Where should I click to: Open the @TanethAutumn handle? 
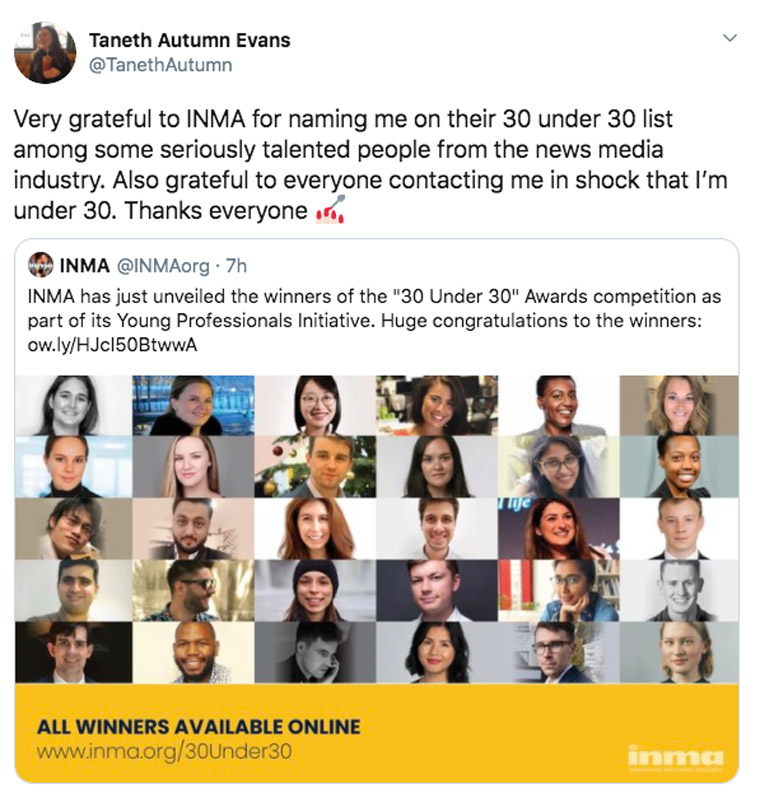pyautogui.click(x=161, y=65)
